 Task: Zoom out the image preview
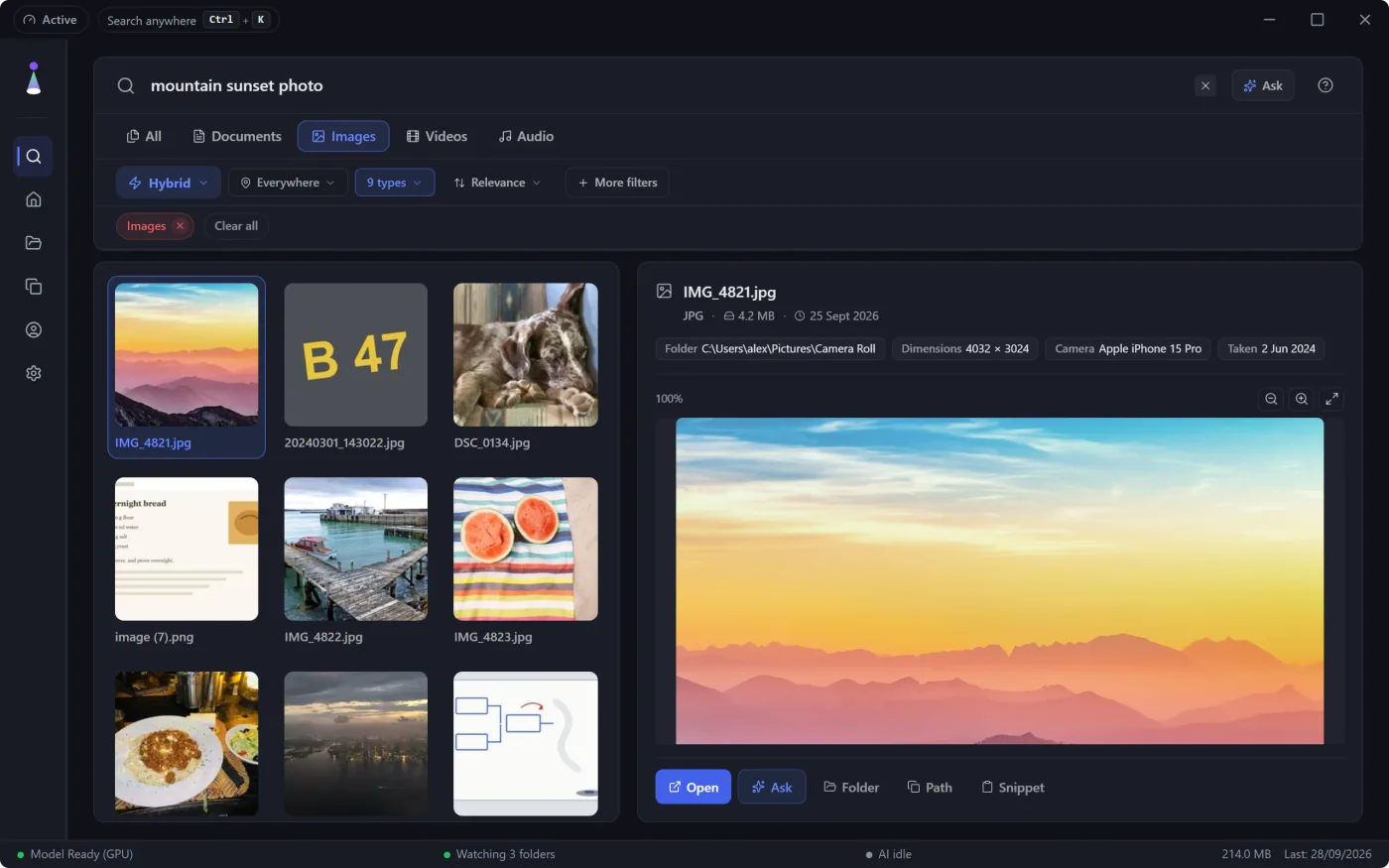[x=1271, y=399]
